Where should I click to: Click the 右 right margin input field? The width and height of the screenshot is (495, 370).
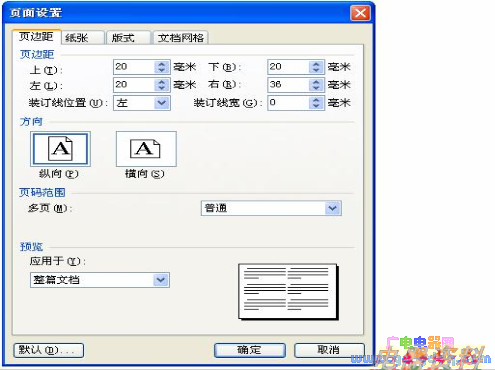(288, 85)
